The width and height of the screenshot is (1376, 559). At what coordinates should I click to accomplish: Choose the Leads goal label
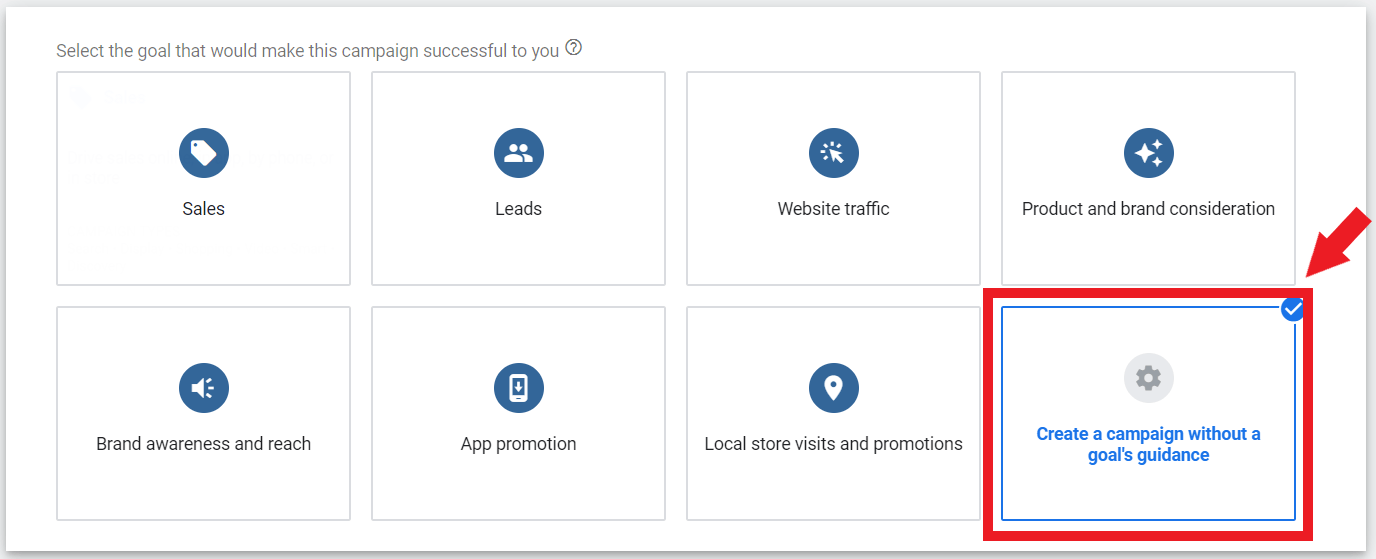point(518,209)
